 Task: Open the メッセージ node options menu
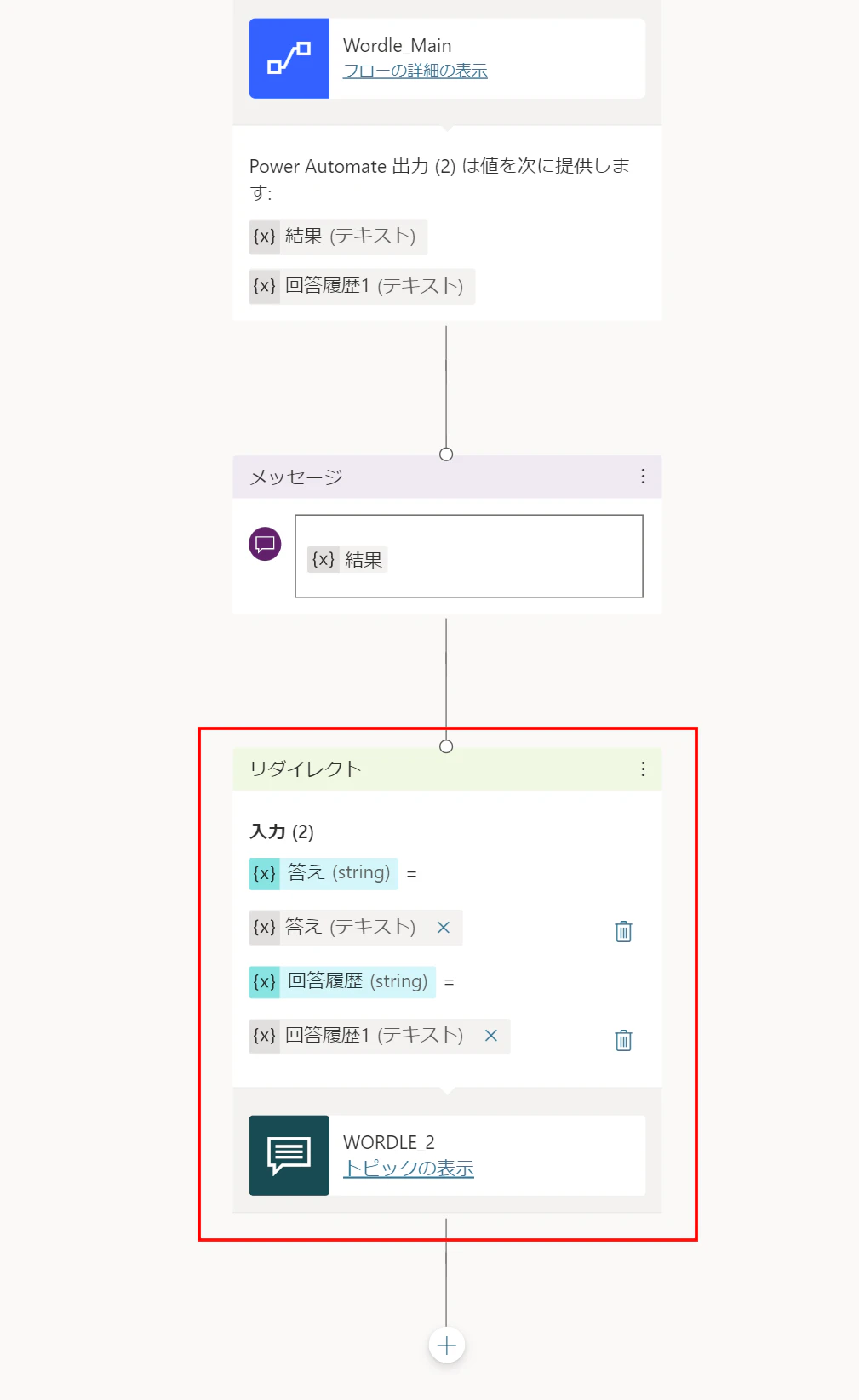(643, 477)
